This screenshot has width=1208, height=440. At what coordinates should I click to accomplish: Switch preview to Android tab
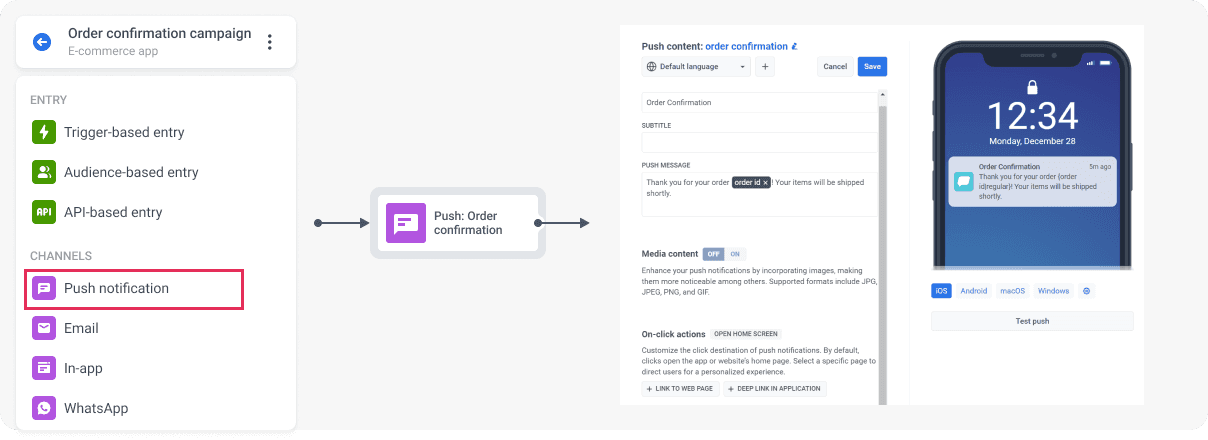(973, 291)
